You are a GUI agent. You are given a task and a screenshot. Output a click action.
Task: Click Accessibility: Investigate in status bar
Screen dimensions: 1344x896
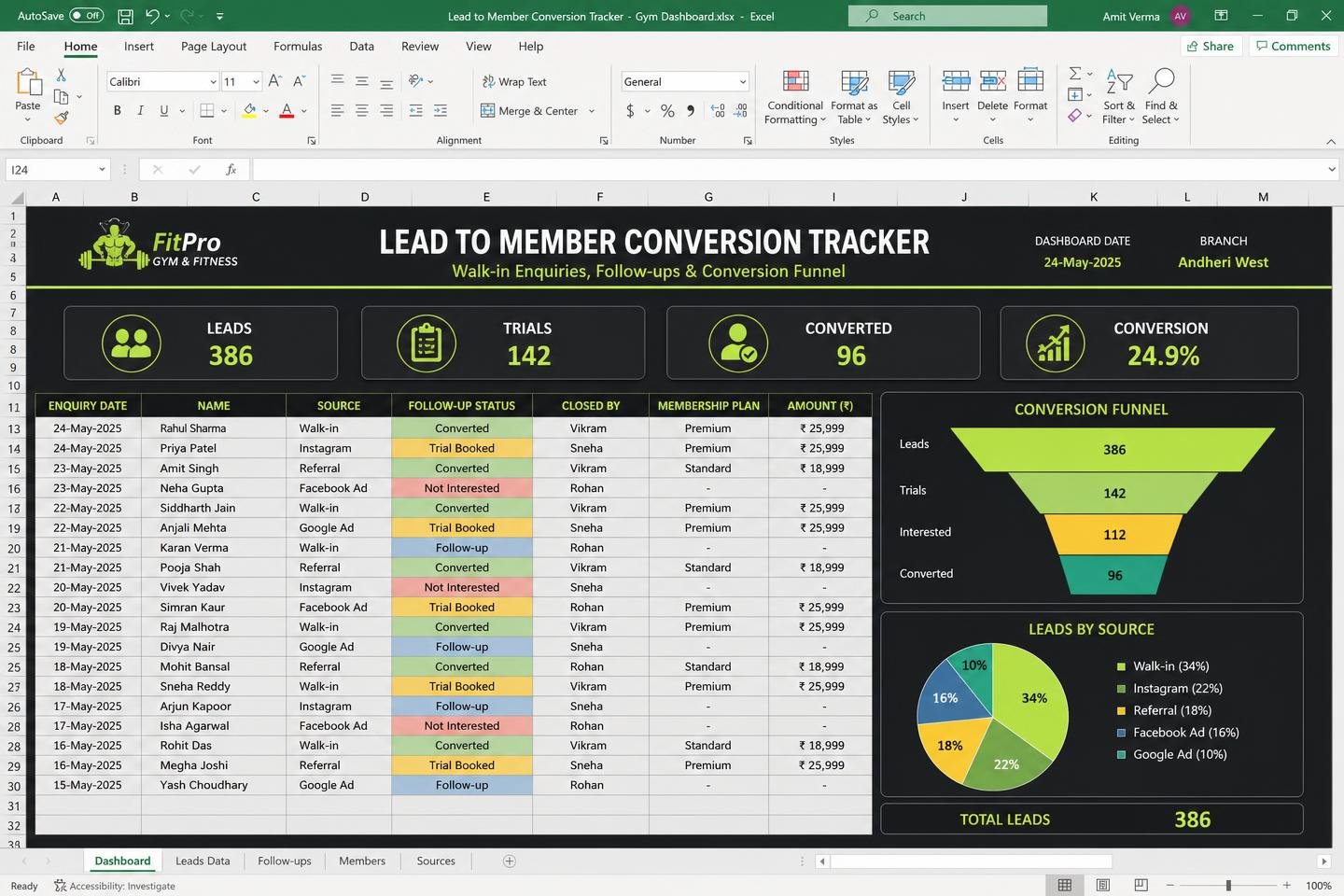point(115,886)
